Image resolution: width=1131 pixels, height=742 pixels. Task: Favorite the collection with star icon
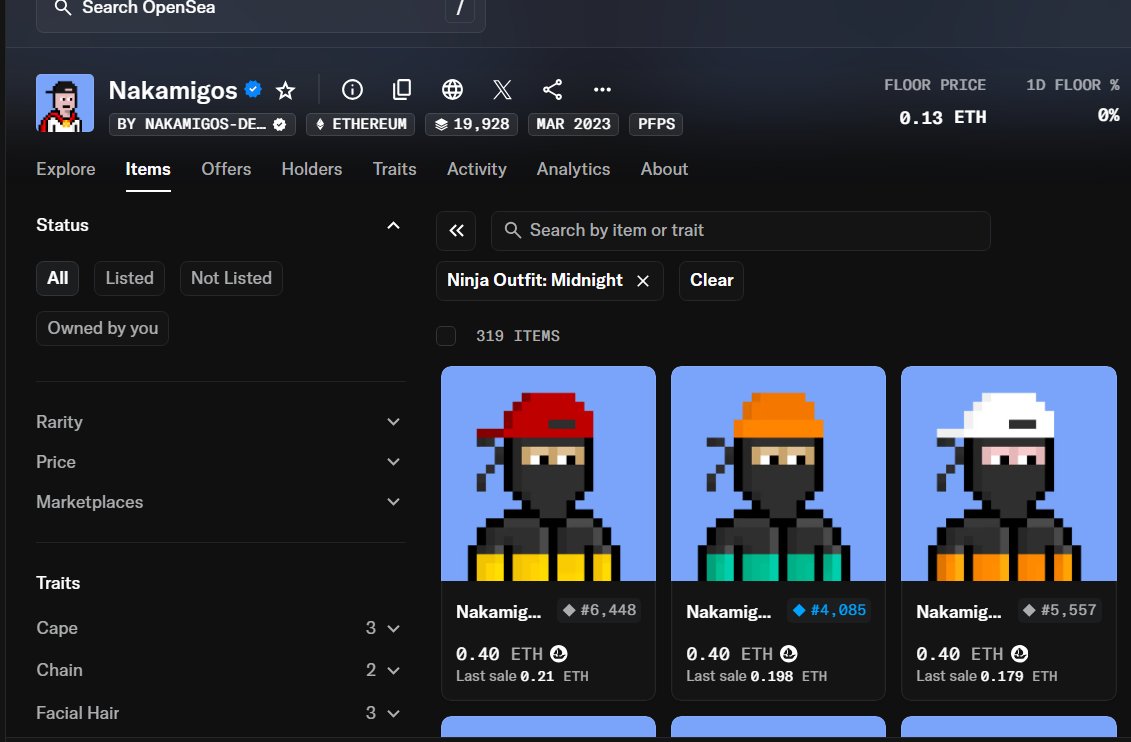coord(286,90)
